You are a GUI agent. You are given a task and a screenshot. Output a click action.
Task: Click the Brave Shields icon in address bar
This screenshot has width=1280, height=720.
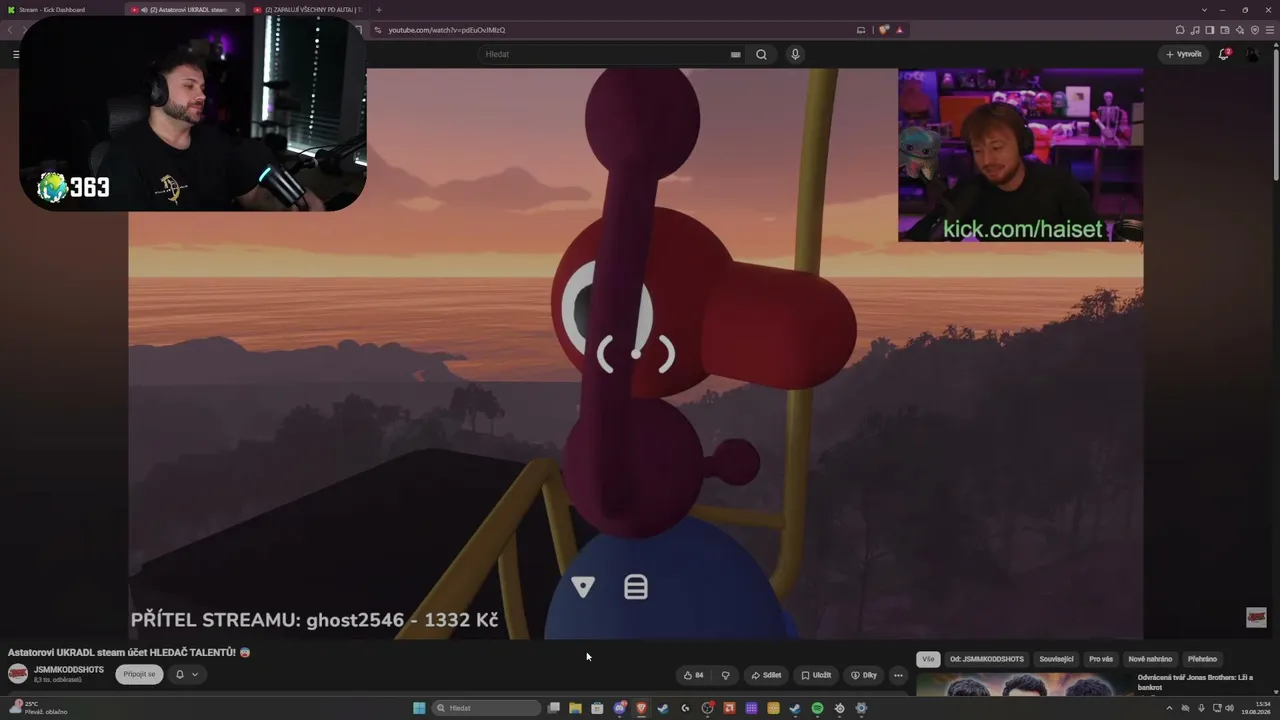pos(884,30)
